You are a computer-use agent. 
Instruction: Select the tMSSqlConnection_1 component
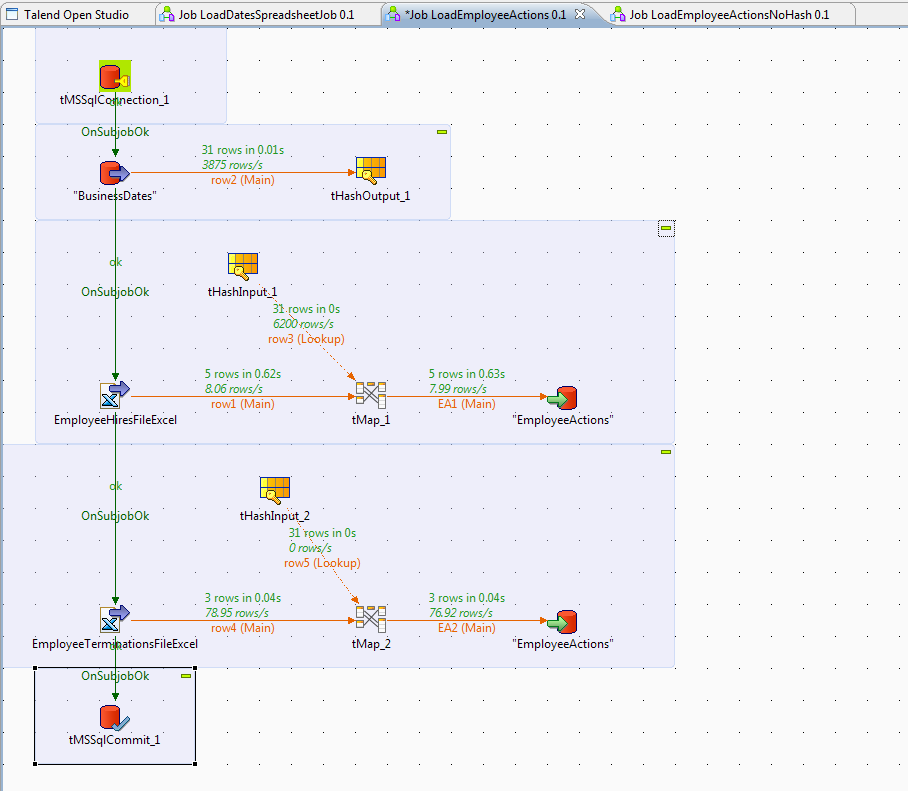113,76
